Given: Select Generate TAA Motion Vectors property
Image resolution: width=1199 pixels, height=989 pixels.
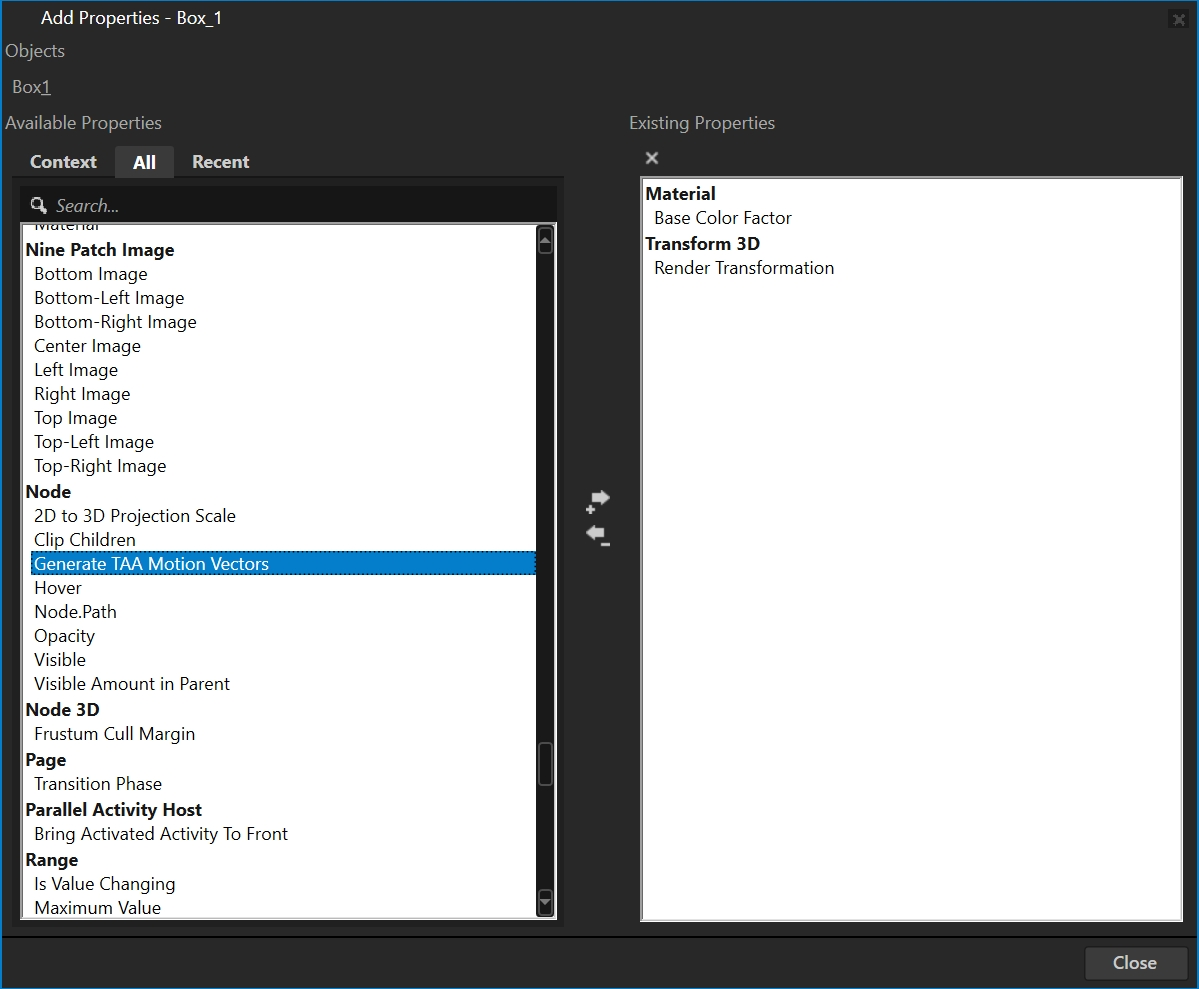Looking at the screenshot, I should coord(283,564).
